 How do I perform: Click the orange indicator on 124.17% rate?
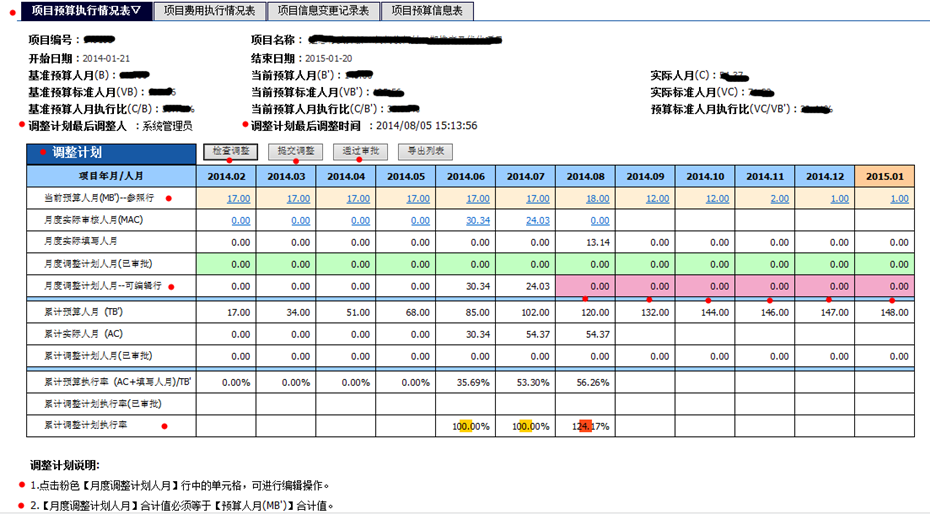coord(586,425)
